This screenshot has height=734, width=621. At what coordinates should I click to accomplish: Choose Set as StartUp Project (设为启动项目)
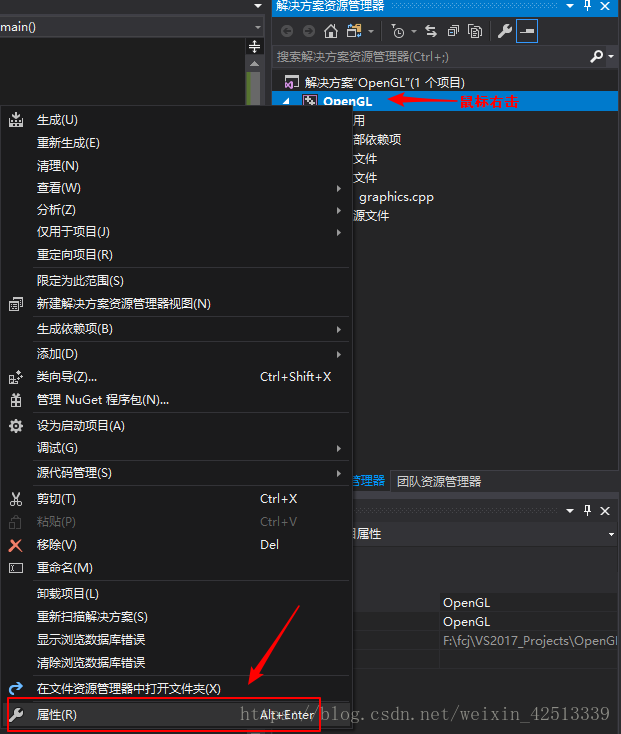point(176,426)
